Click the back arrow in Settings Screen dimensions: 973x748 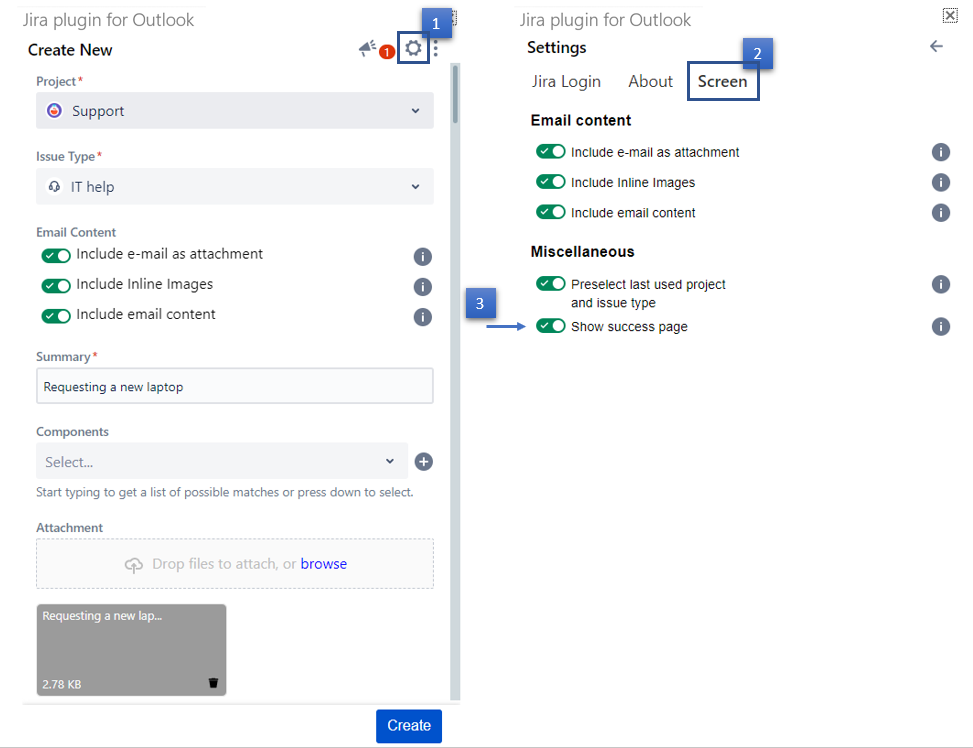(936, 47)
